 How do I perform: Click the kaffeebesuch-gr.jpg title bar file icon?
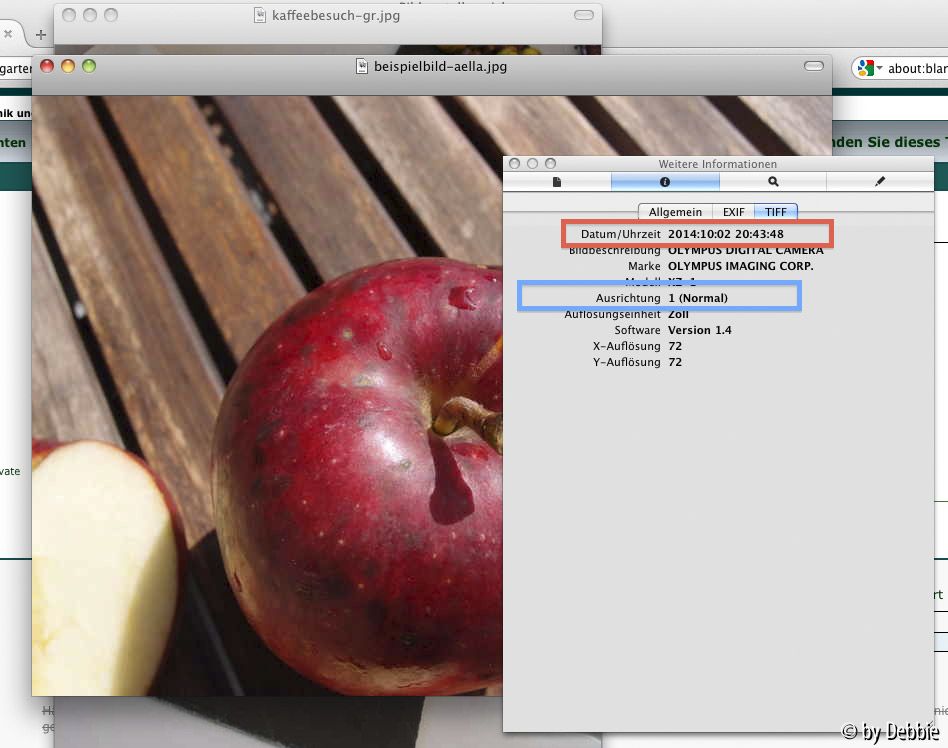260,16
